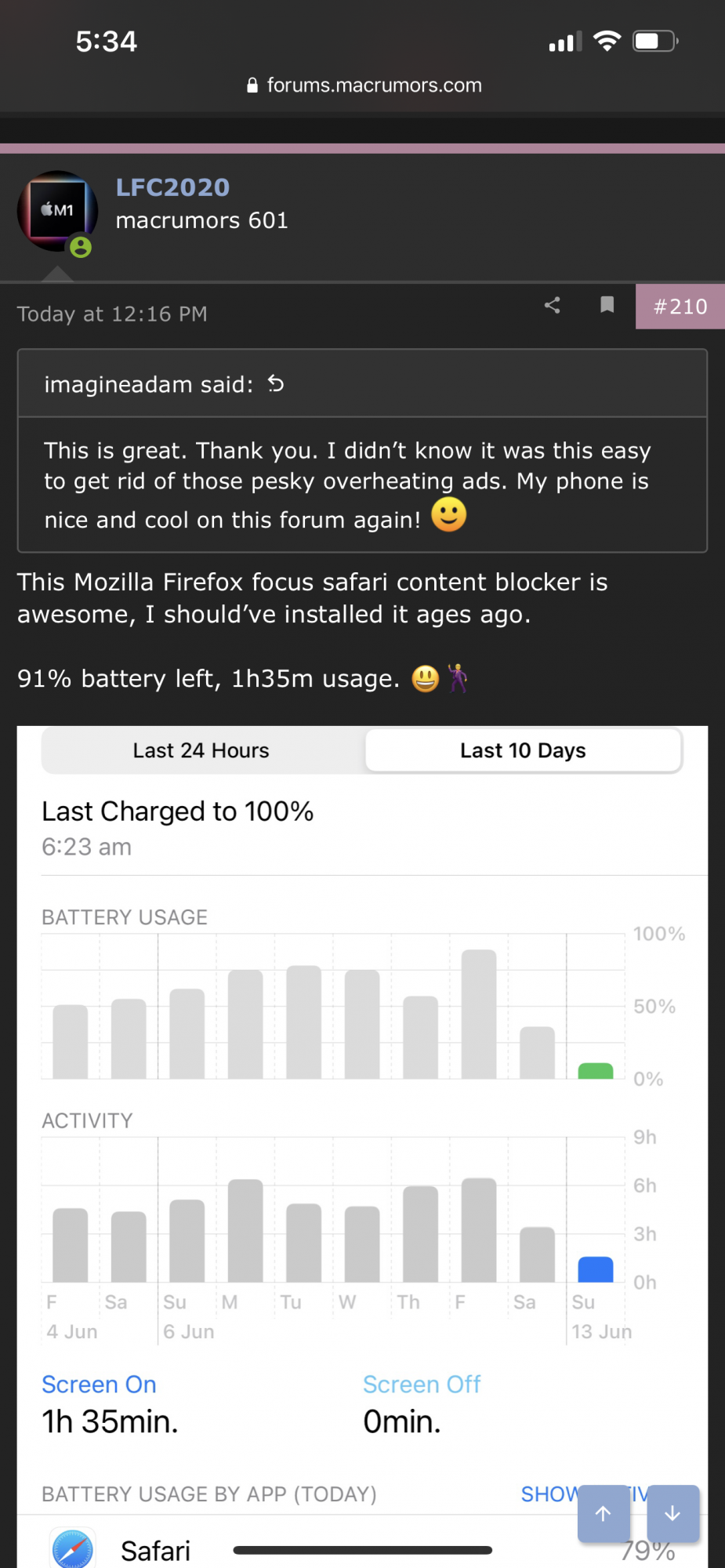Open the #210 post permalink
Viewport: 725px width, 1568px height.
(680, 307)
